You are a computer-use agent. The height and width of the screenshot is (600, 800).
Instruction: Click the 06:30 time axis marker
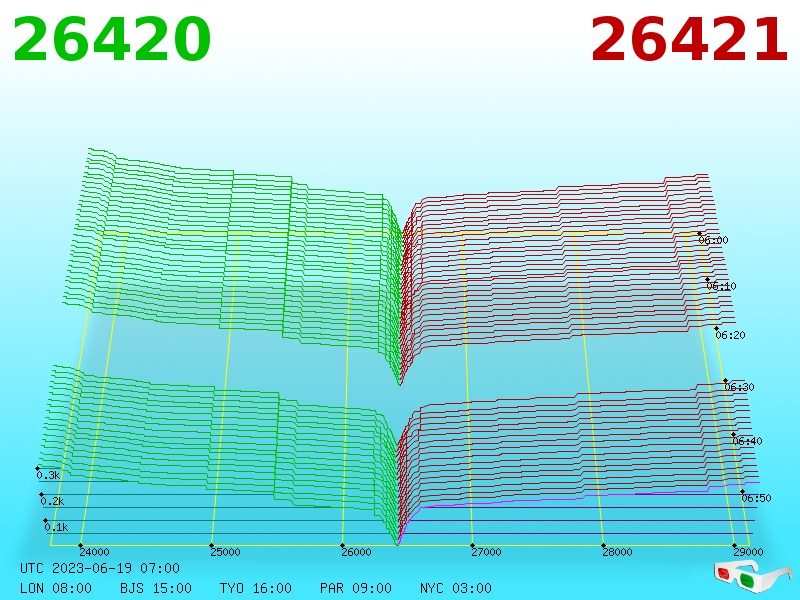pyautogui.click(x=739, y=387)
